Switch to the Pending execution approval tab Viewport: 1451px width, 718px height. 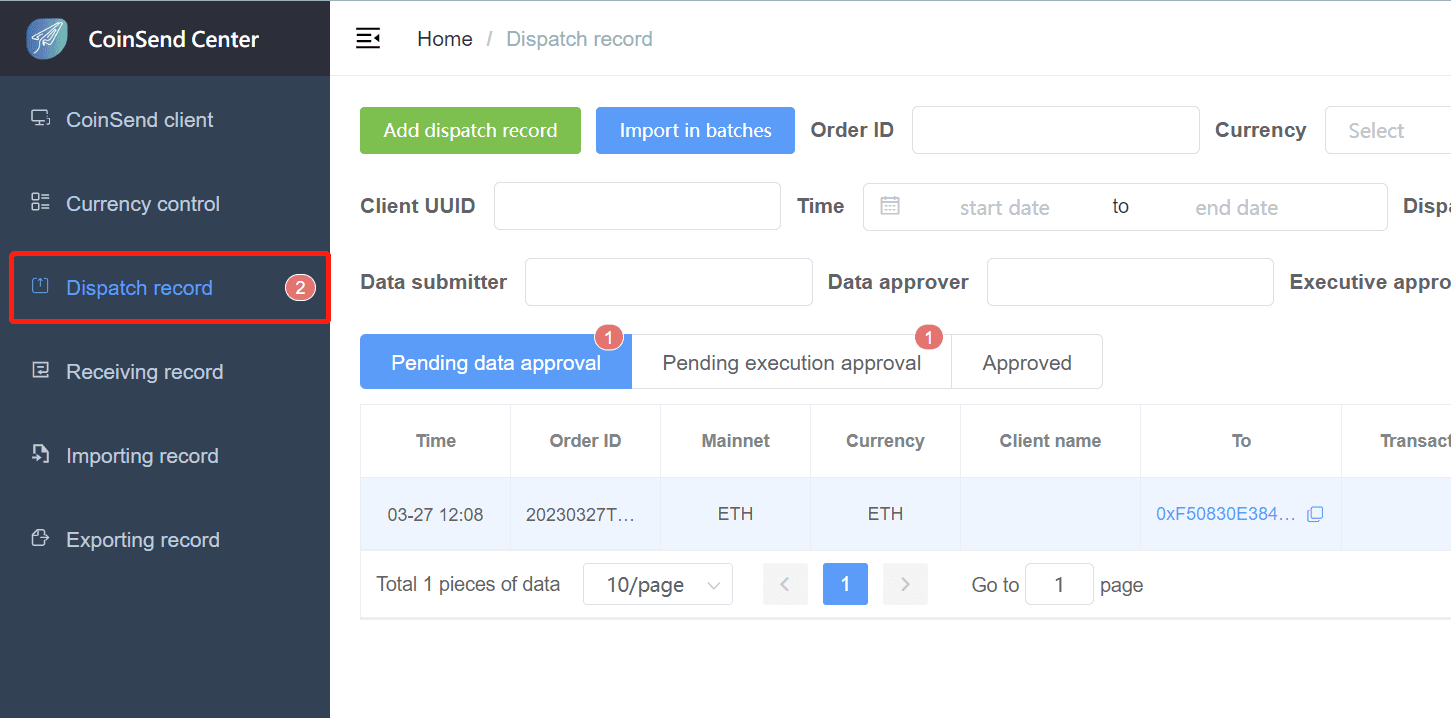tap(792, 362)
